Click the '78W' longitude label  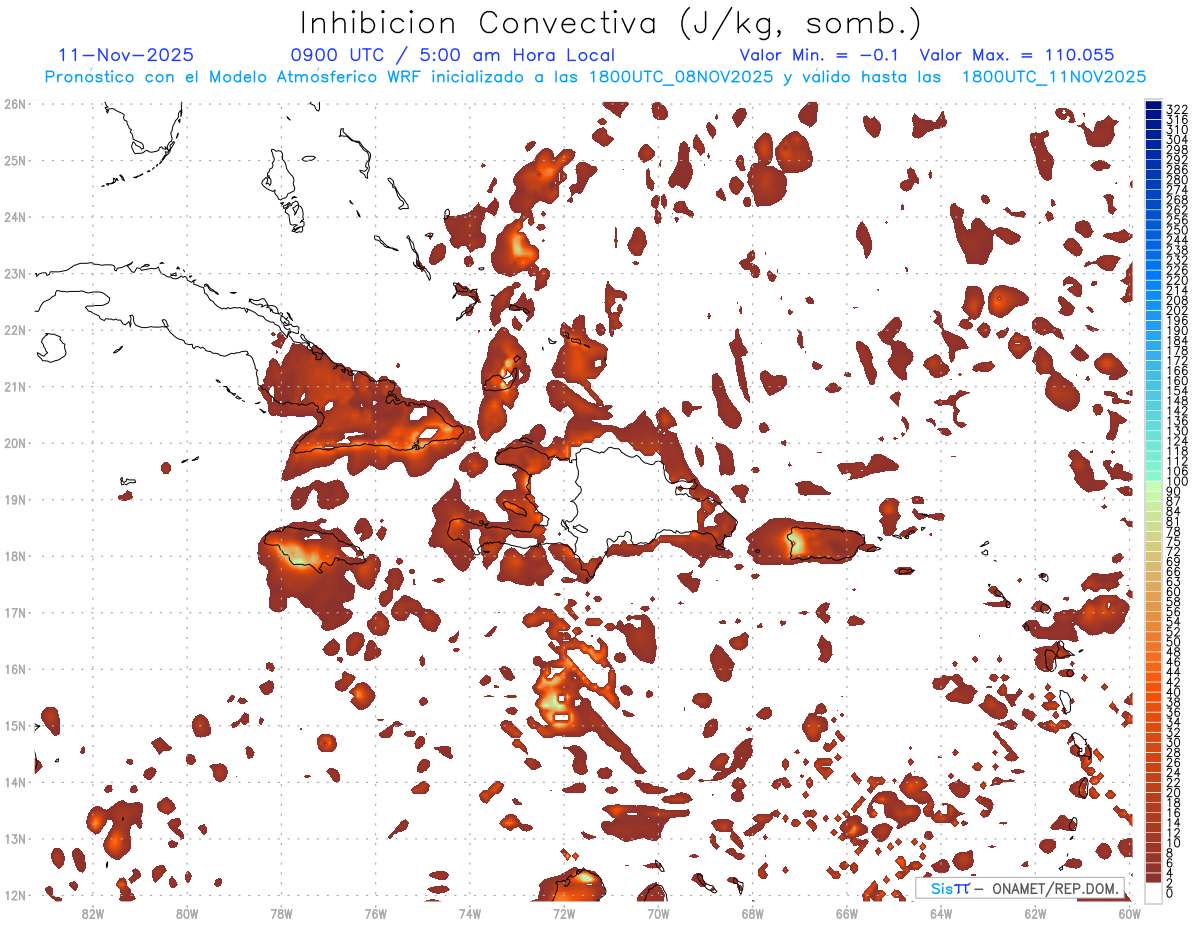point(281,913)
